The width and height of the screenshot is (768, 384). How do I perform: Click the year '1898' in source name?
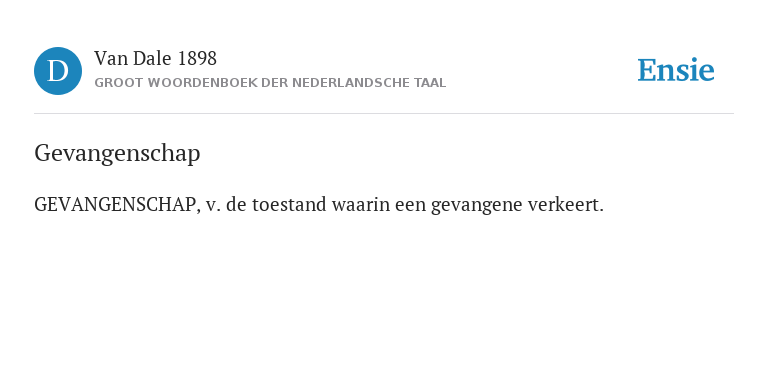click(197, 59)
